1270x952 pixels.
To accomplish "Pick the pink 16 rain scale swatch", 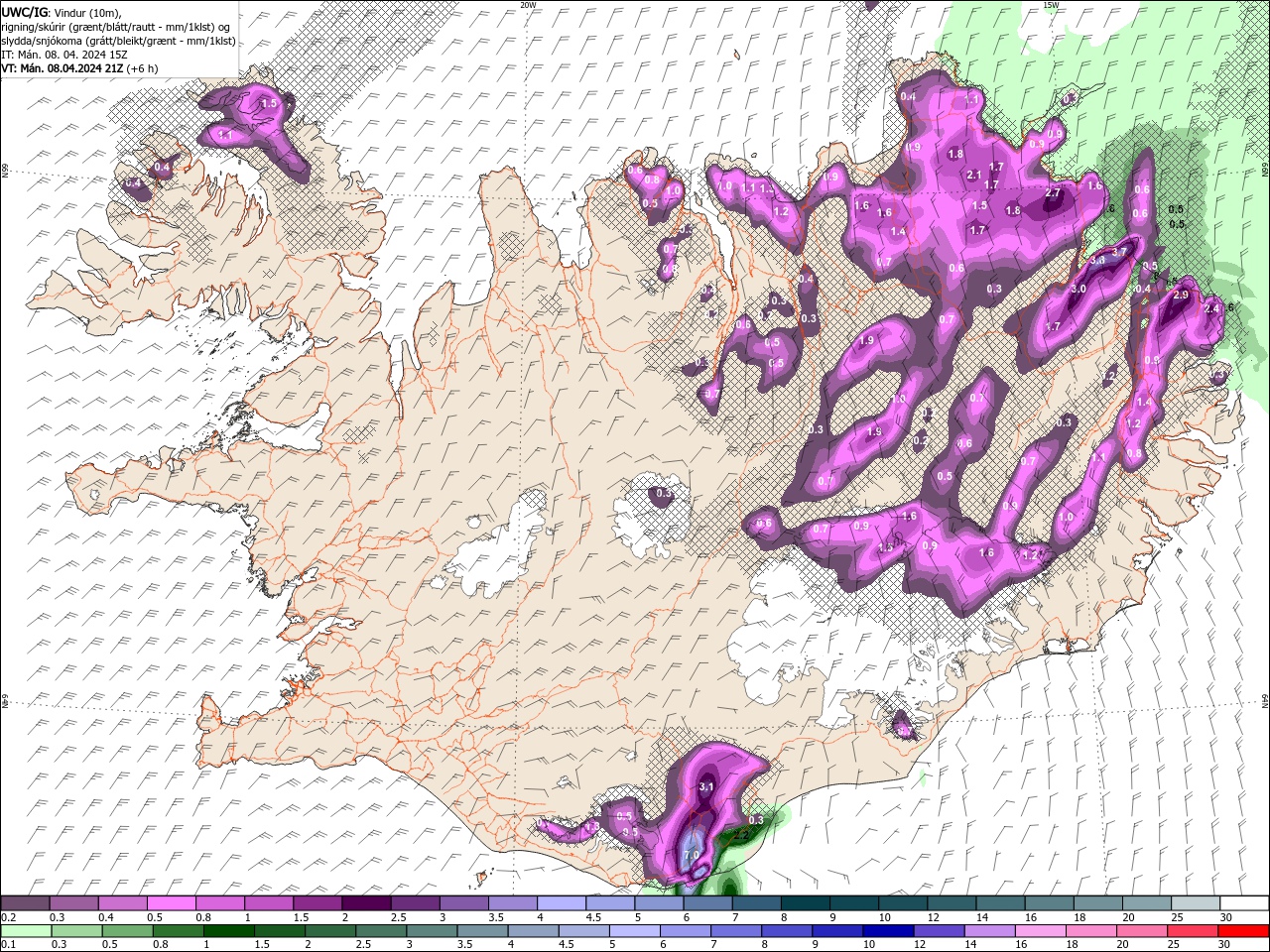I will click(x=1040, y=931).
